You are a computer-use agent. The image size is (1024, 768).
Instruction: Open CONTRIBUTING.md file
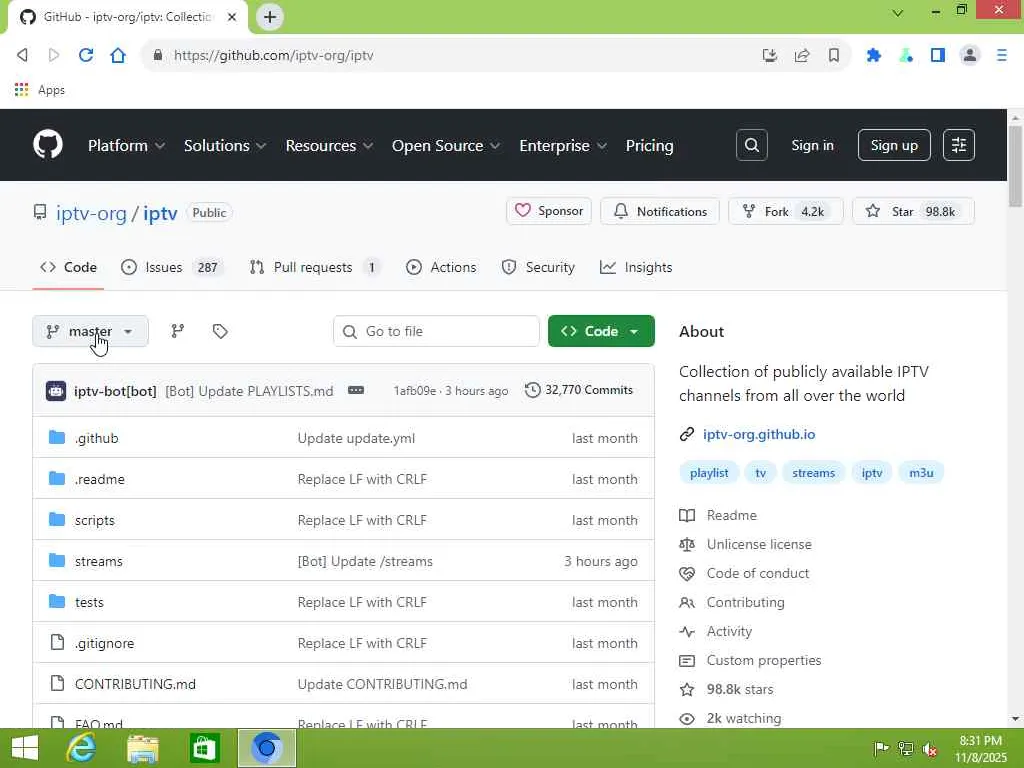(x=135, y=684)
